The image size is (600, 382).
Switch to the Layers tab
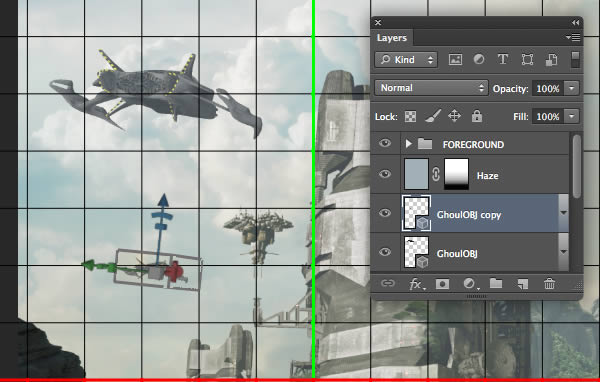click(391, 38)
